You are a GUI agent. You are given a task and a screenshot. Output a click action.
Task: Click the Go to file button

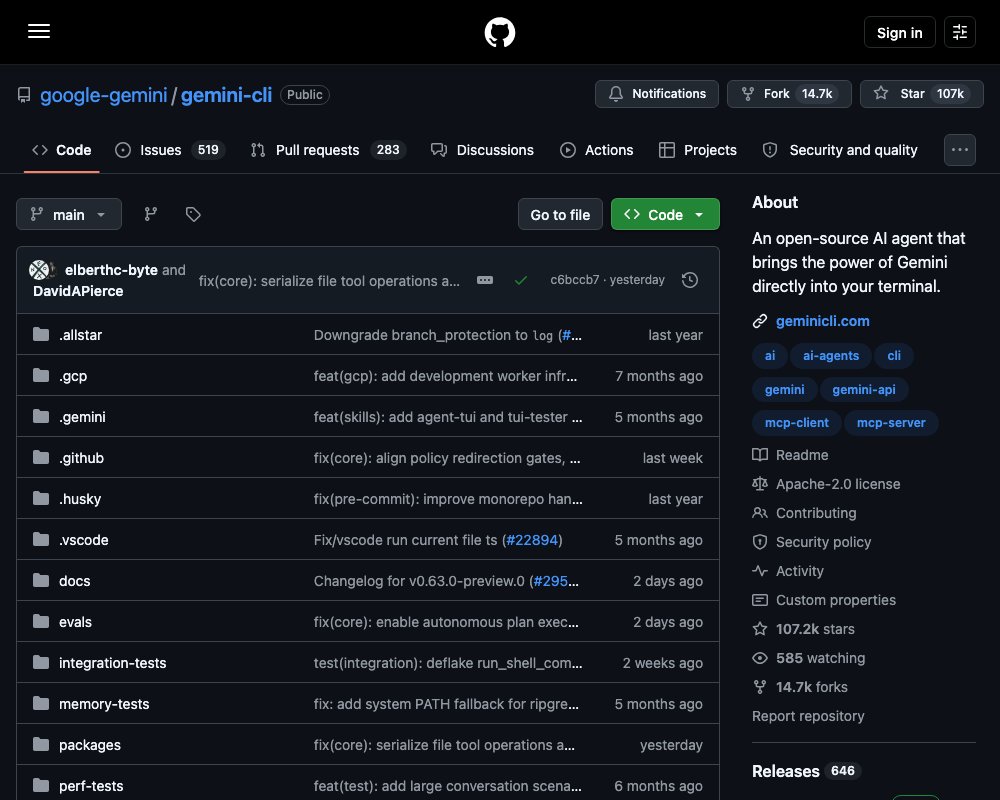(560, 215)
